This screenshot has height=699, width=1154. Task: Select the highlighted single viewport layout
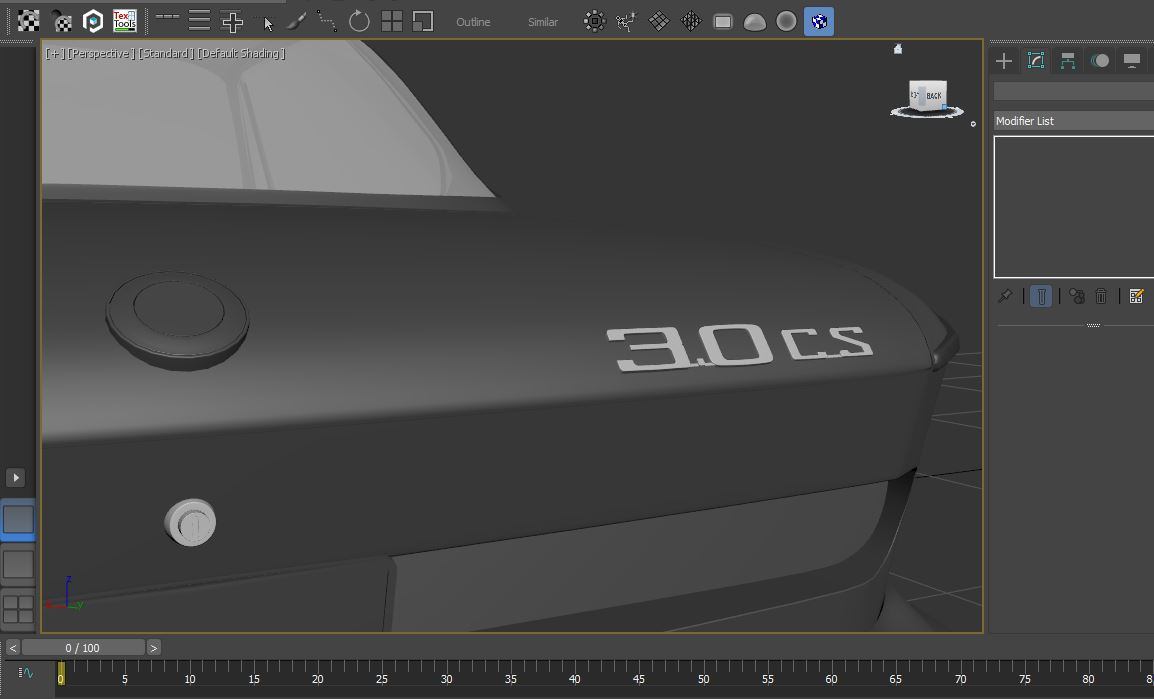point(18,519)
